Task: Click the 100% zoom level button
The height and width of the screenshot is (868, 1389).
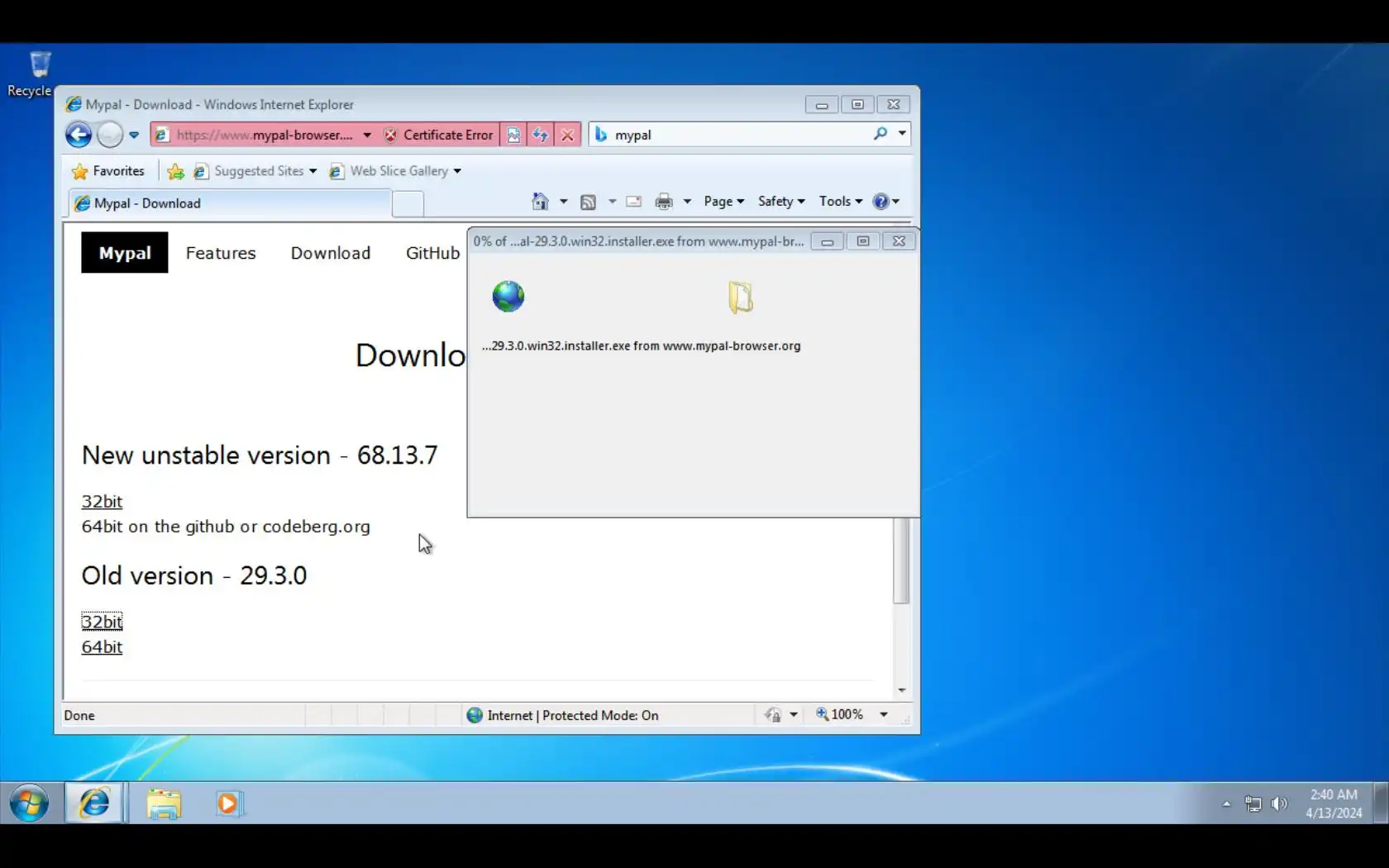Action: click(840, 715)
